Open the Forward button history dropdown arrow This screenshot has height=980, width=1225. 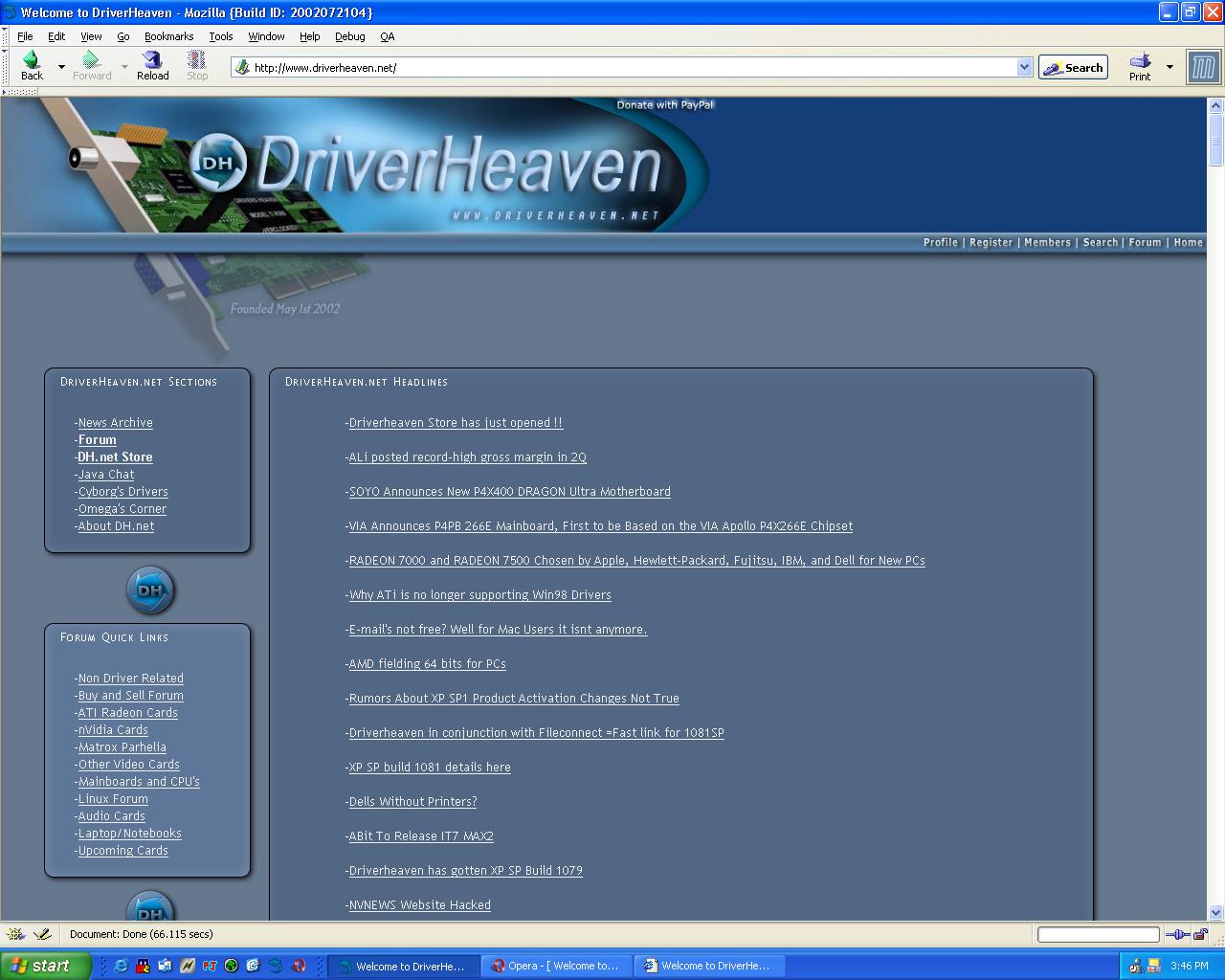[x=123, y=67]
